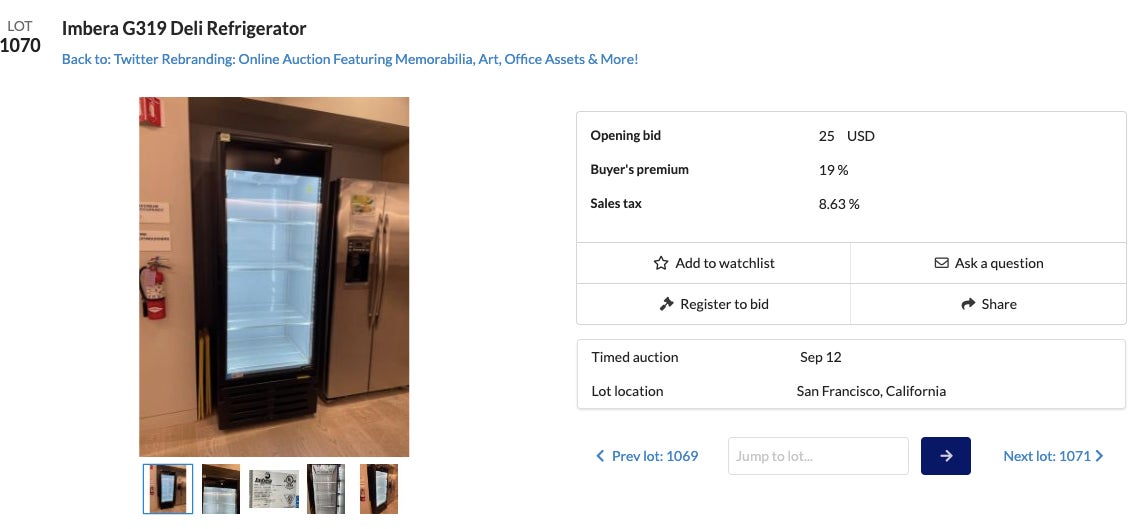The height and width of the screenshot is (529, 1134).
Task: Open the Back to Twitter Rebranding auction link
Action: tap(350, 59)
